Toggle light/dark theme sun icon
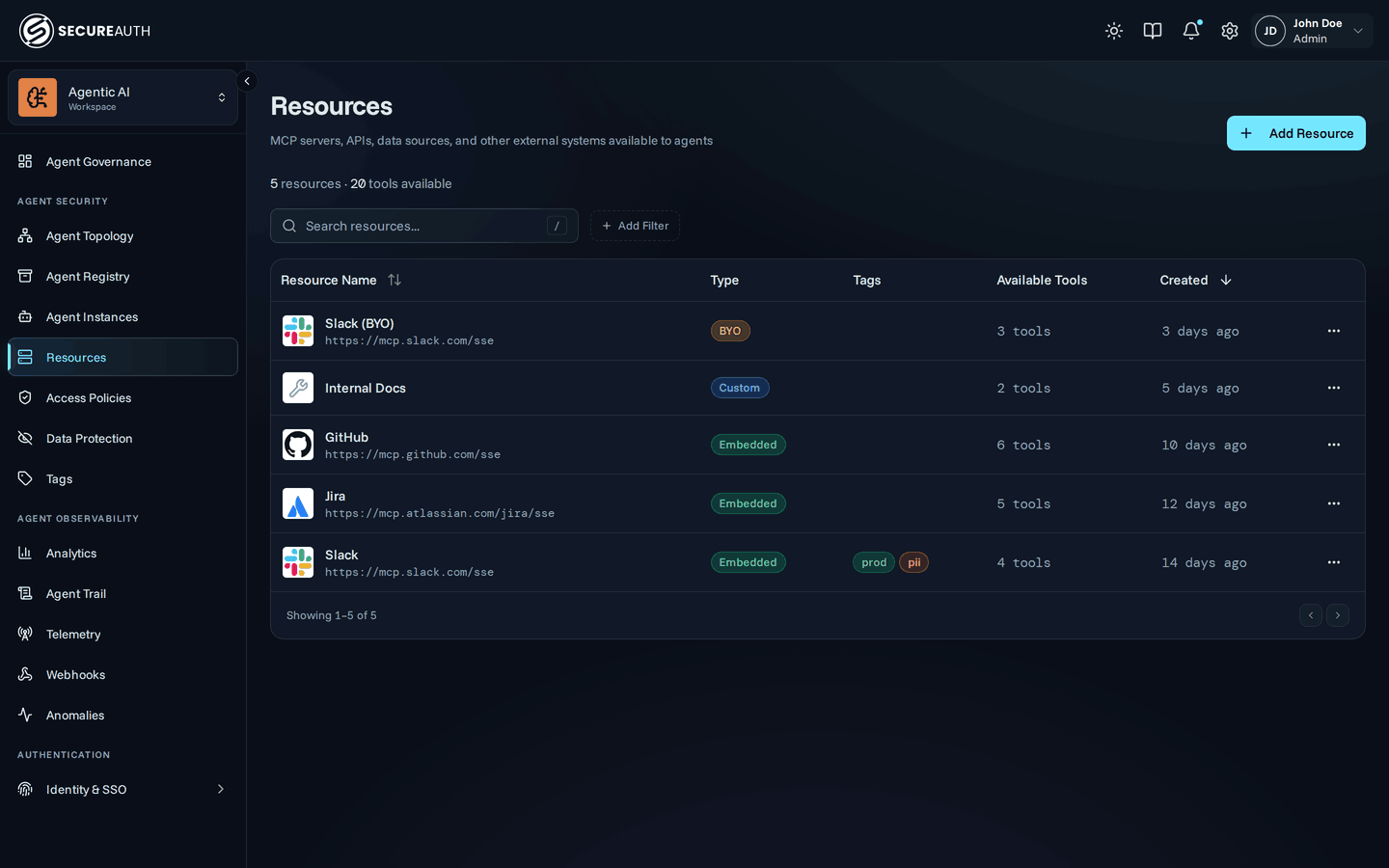This screenshot has height=868, width=1389. (x=1114, y=31)
